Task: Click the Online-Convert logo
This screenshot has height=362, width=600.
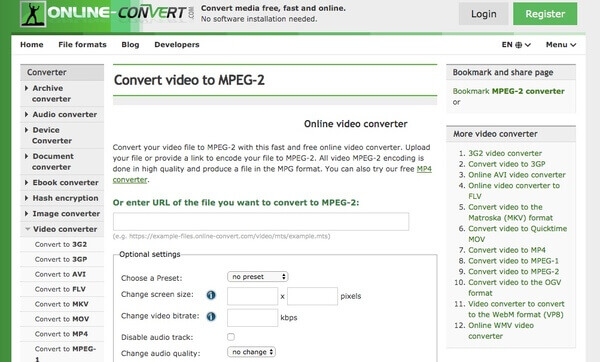Action: pyautogui.click(x=107, y=14)
